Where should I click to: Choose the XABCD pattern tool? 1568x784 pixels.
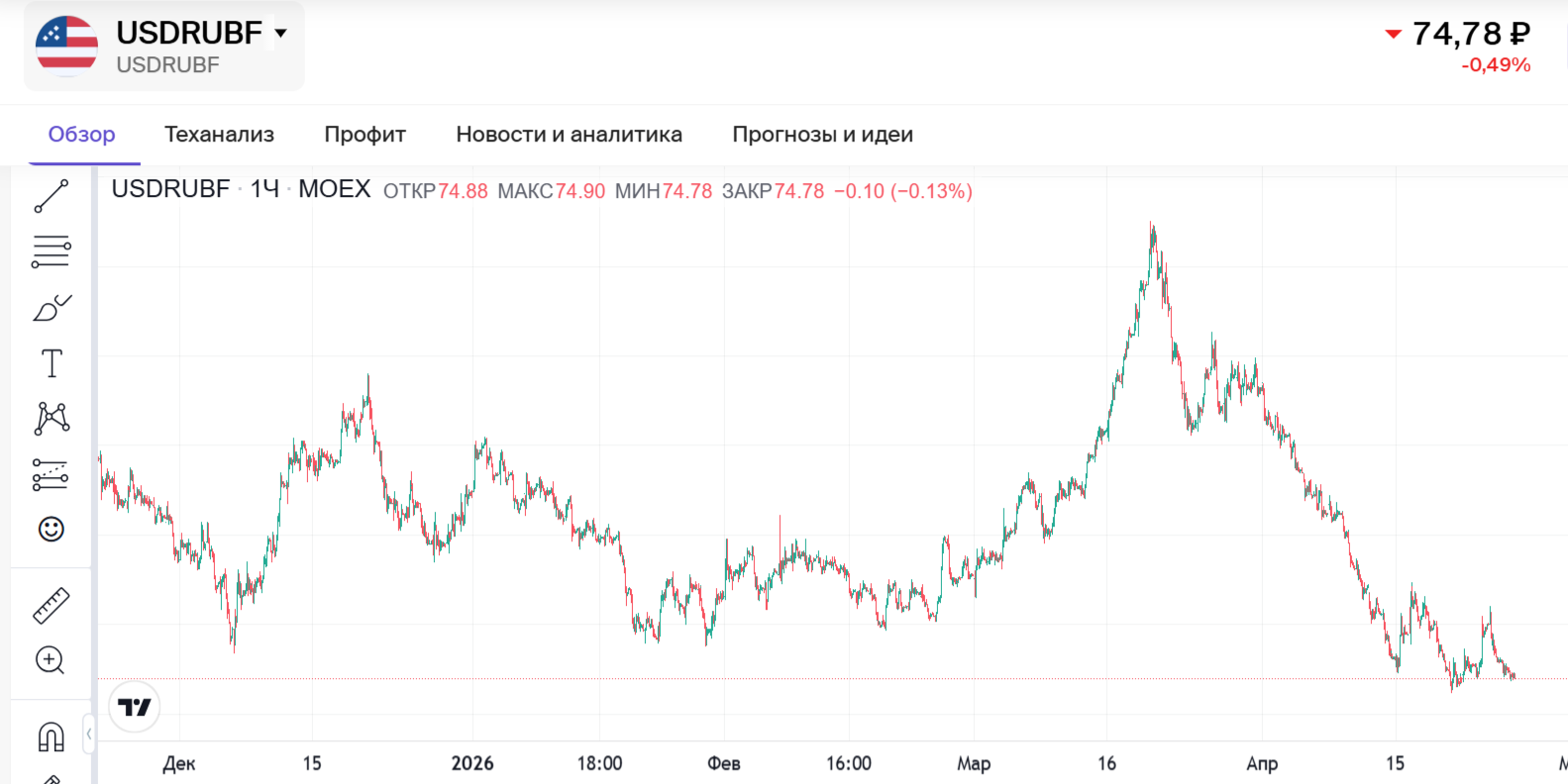52,419
